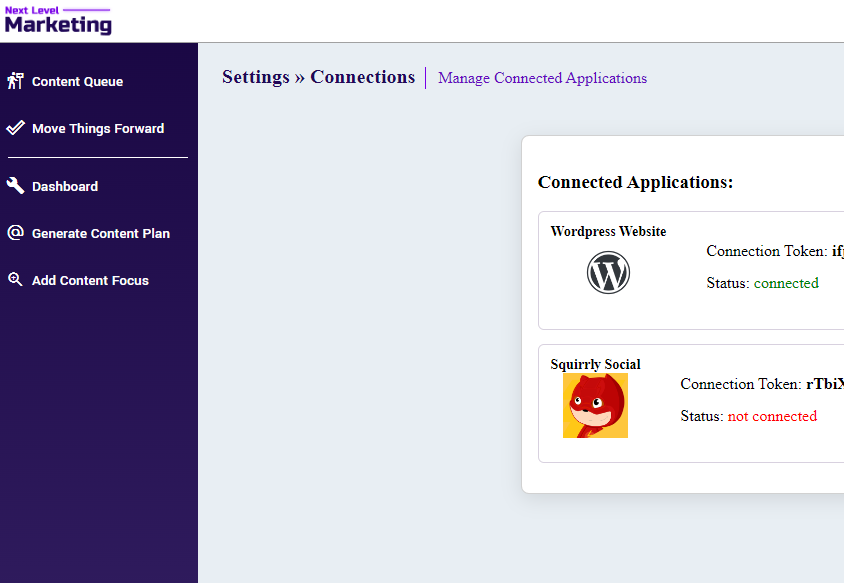Click the wrench icon next to Dashboard
The height and width of the screenshot is (583, 844).
pos(15,186)
